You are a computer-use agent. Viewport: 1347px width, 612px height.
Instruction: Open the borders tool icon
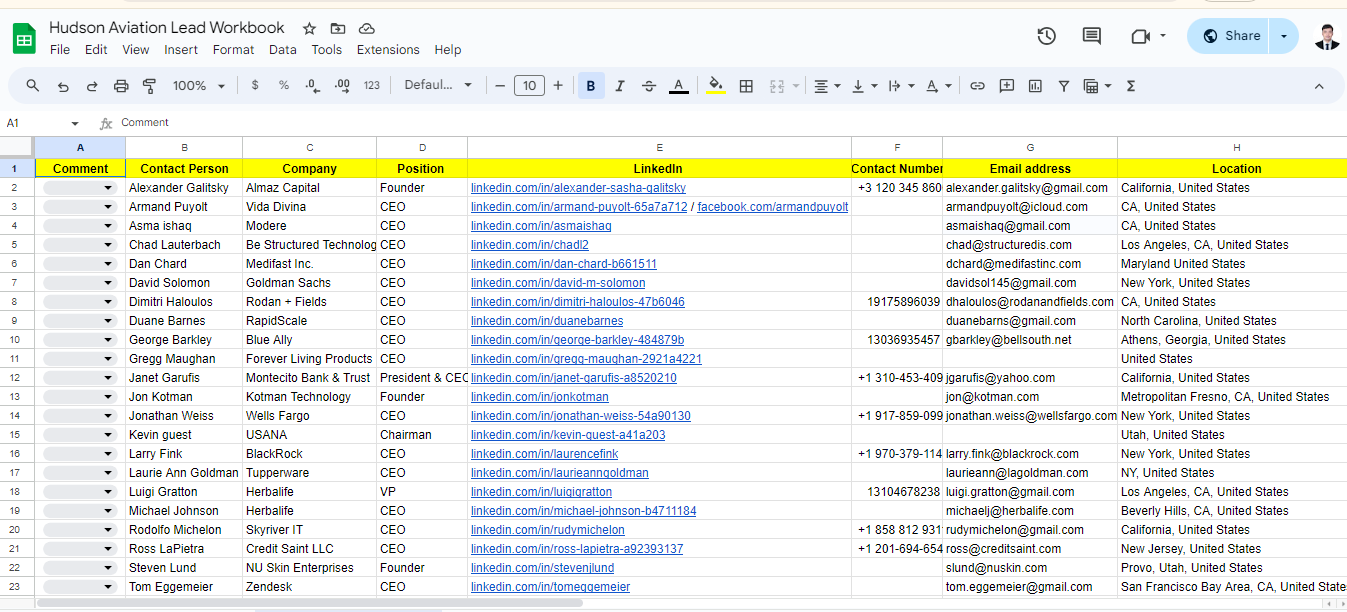[746, 86]
